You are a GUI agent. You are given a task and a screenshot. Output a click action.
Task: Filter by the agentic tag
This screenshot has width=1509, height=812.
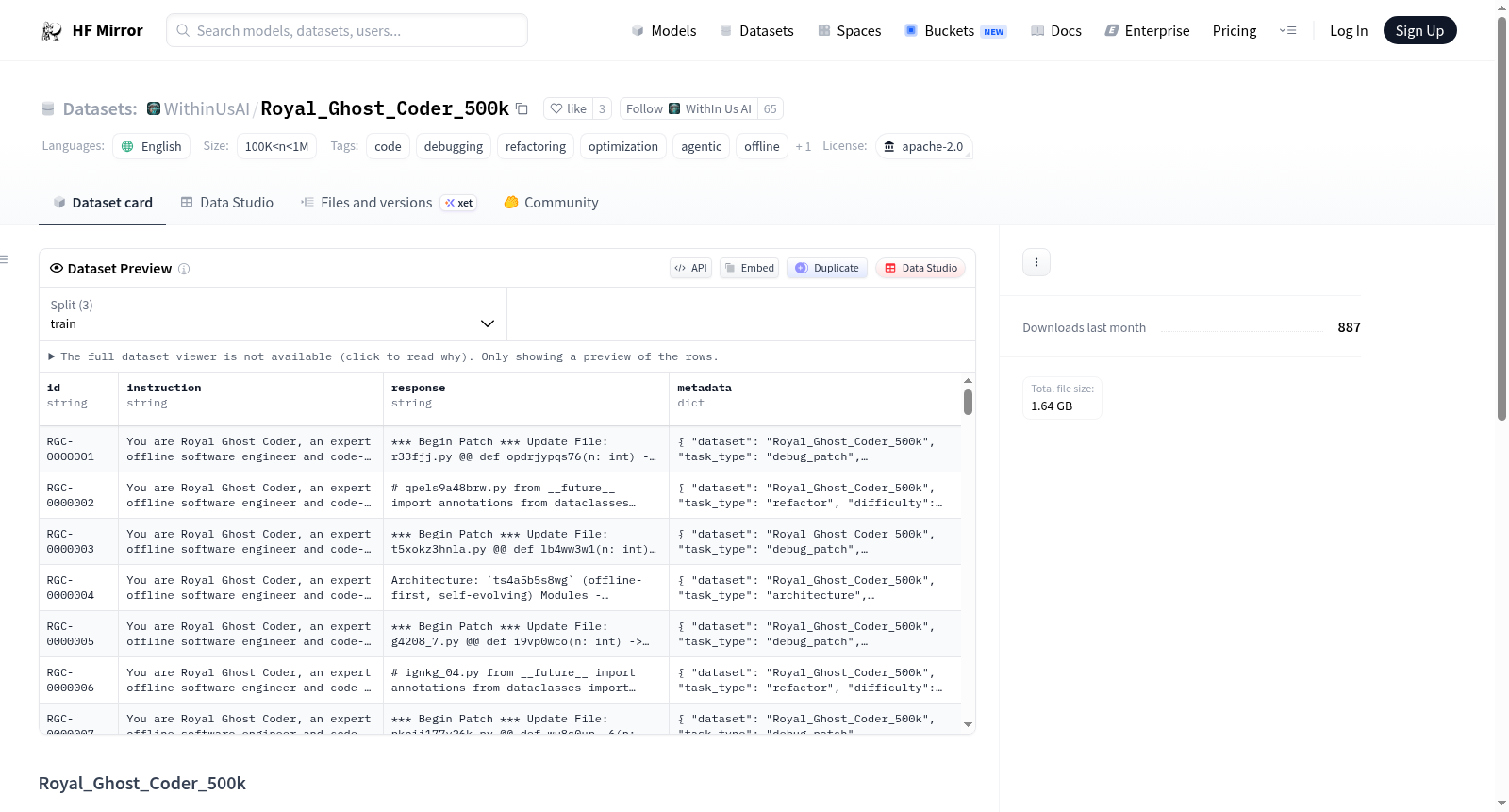point(702,146)
